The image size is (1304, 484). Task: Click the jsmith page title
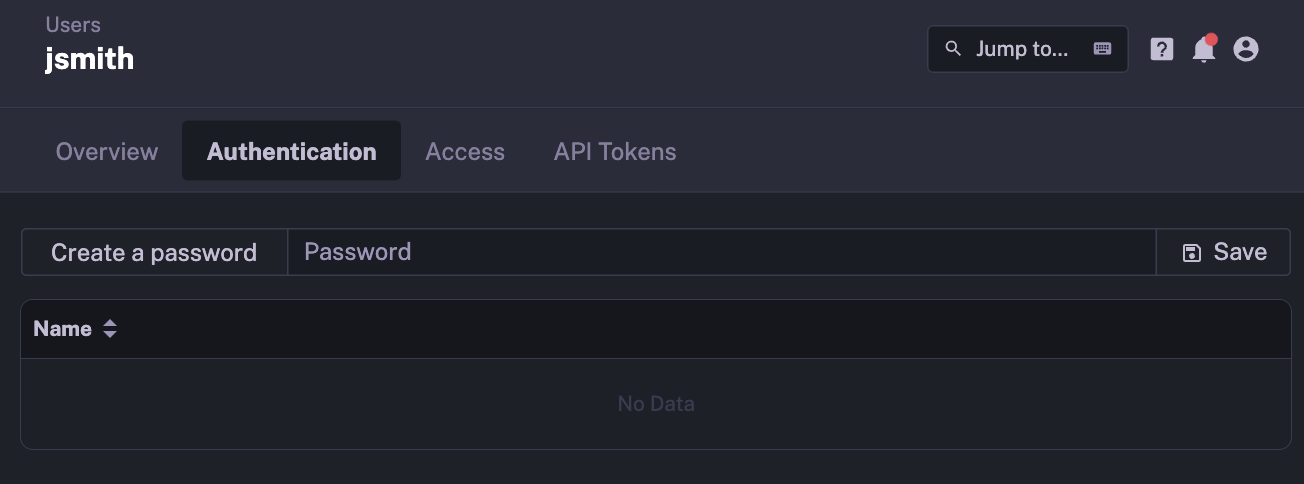pyautogui.click(x=90, y=59)
